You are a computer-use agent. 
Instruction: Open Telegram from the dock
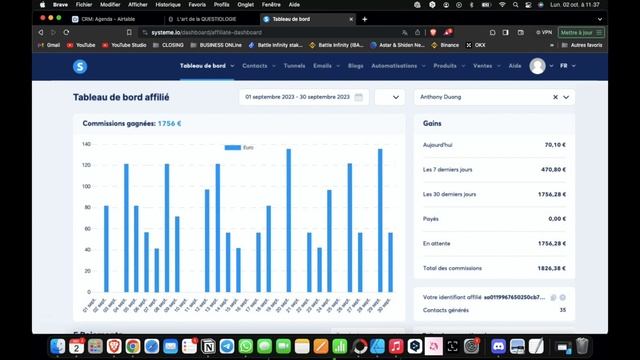pyautogui.click(x=227, y=347)
